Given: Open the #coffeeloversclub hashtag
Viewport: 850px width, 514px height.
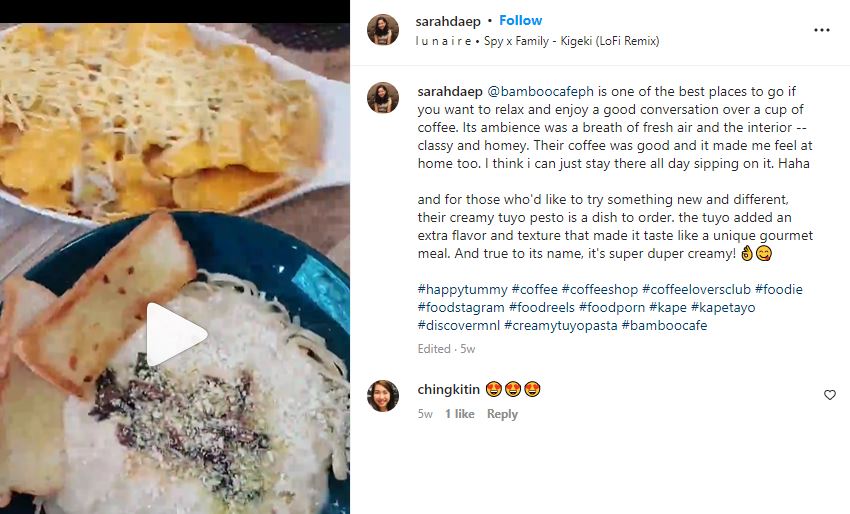Looking at the screenshot, I should [x=696, y=289].
